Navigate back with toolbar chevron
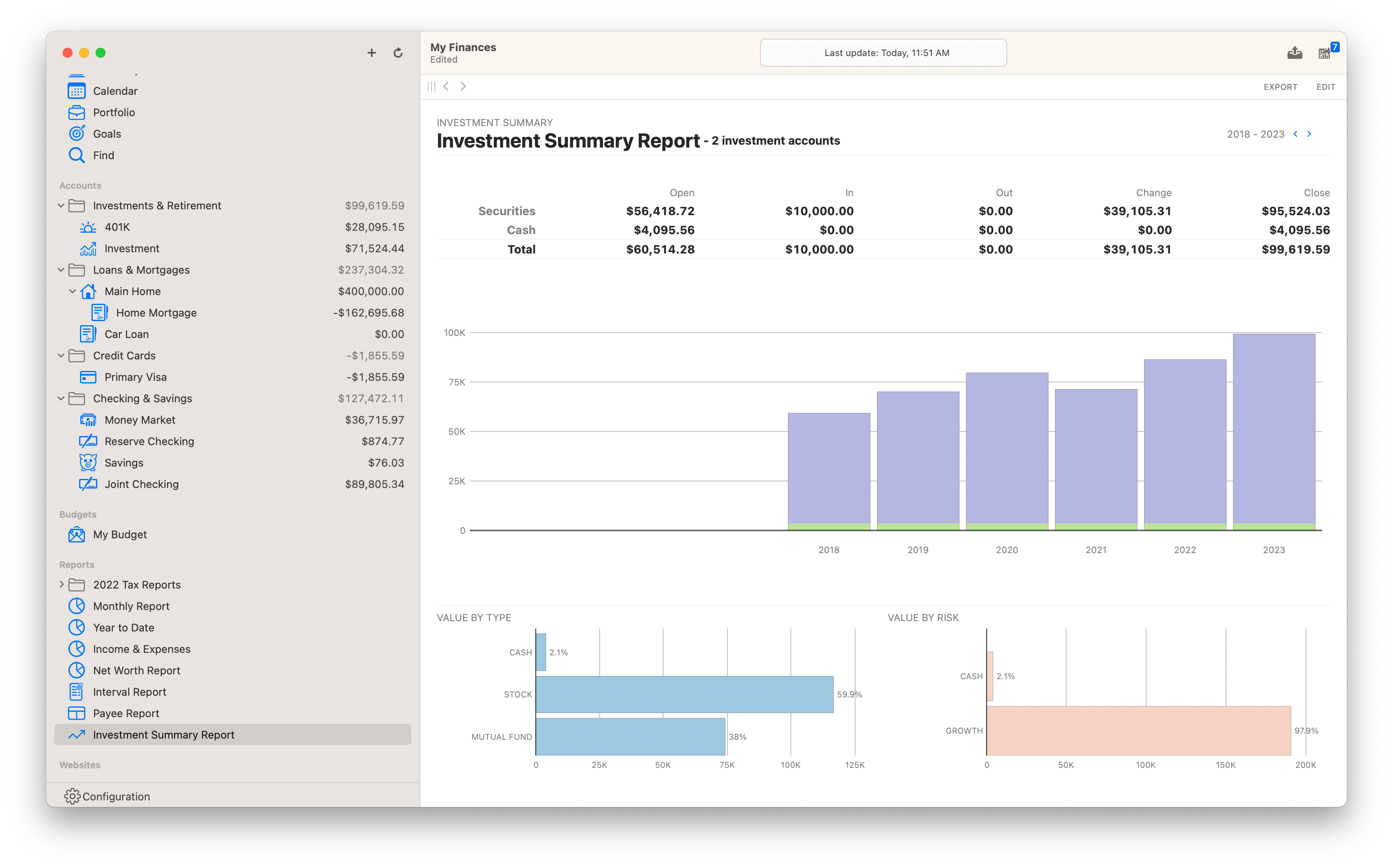1393x868 pixels. click(446, 87)
